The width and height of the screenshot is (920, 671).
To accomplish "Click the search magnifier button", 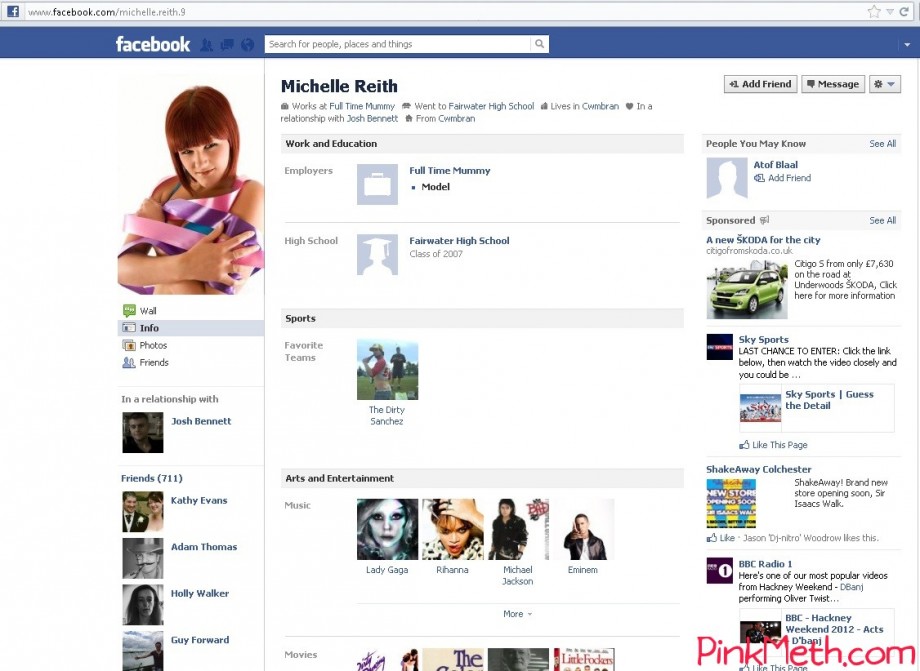I will click(539, 44).
